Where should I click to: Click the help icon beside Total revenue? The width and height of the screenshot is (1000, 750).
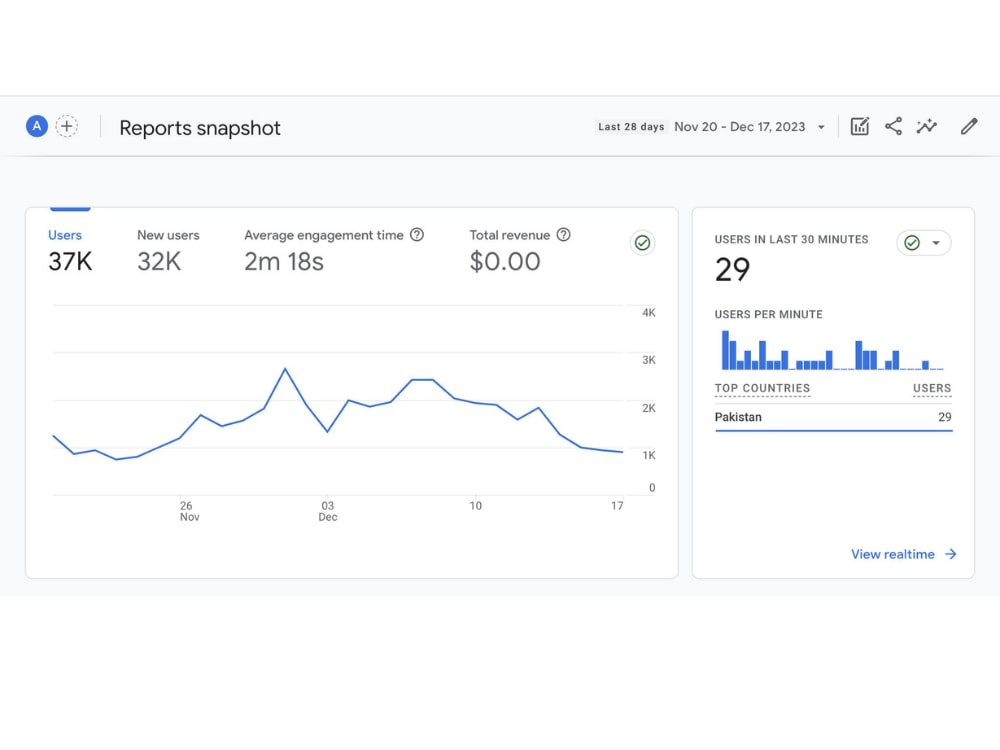tap(563, 235)
